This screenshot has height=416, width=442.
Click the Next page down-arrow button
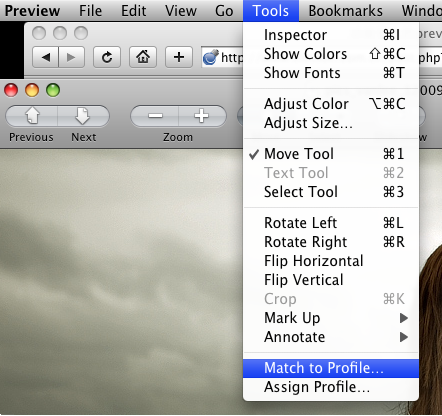coord(83,116)
